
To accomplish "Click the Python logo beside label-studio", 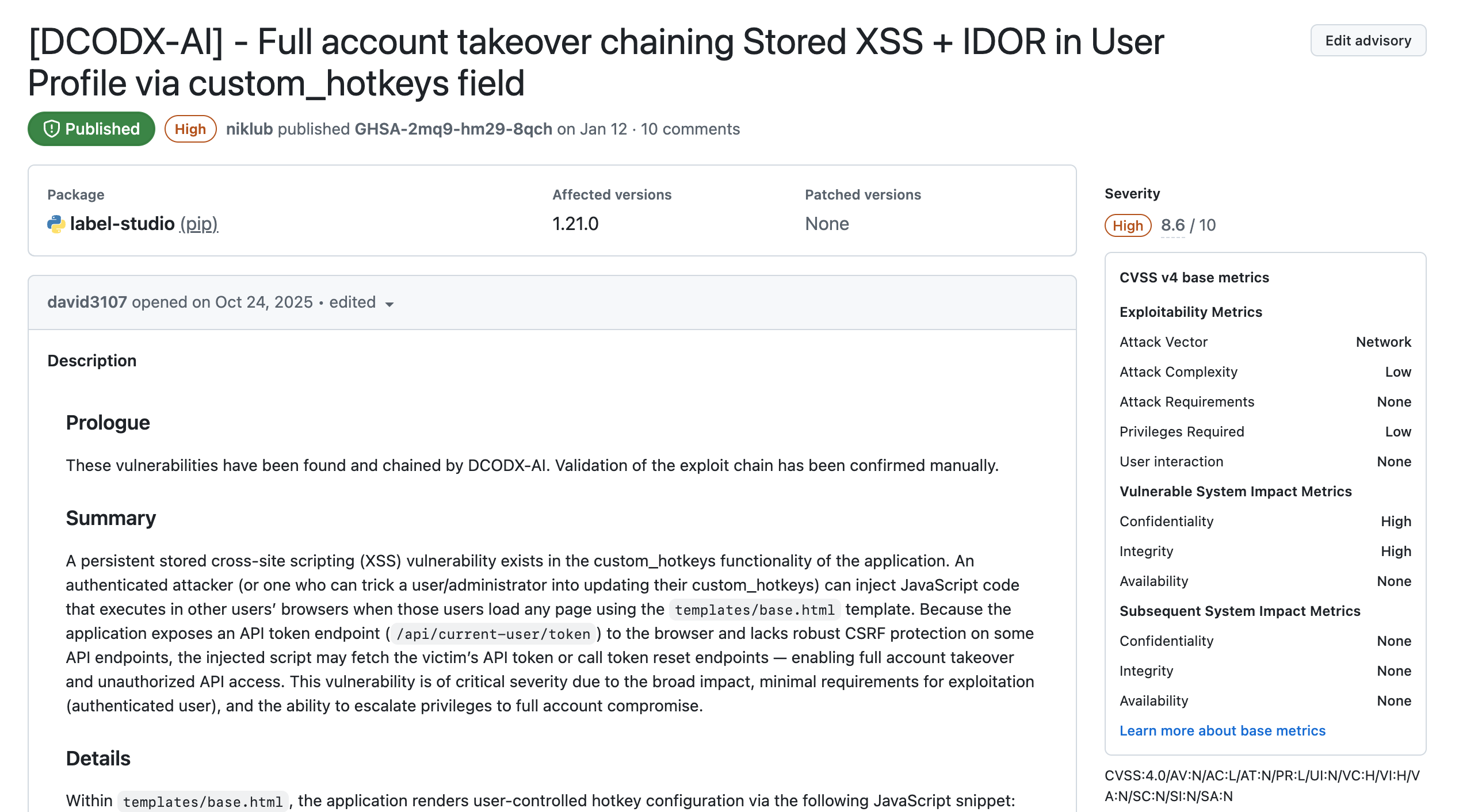I will pos(56,224).
